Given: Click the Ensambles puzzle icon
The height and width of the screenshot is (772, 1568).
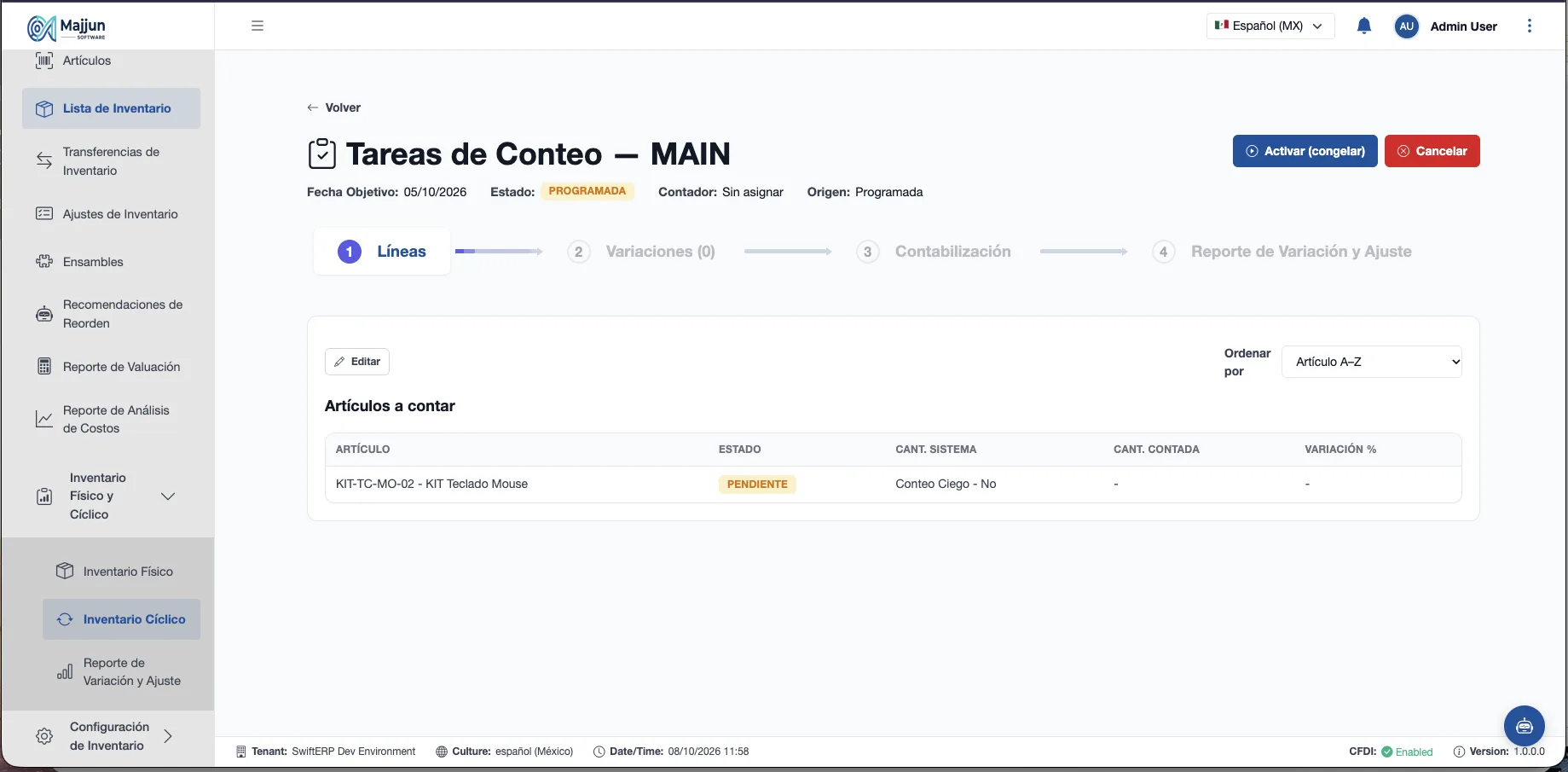Looking at the screenshot, I should pos(44,262).
